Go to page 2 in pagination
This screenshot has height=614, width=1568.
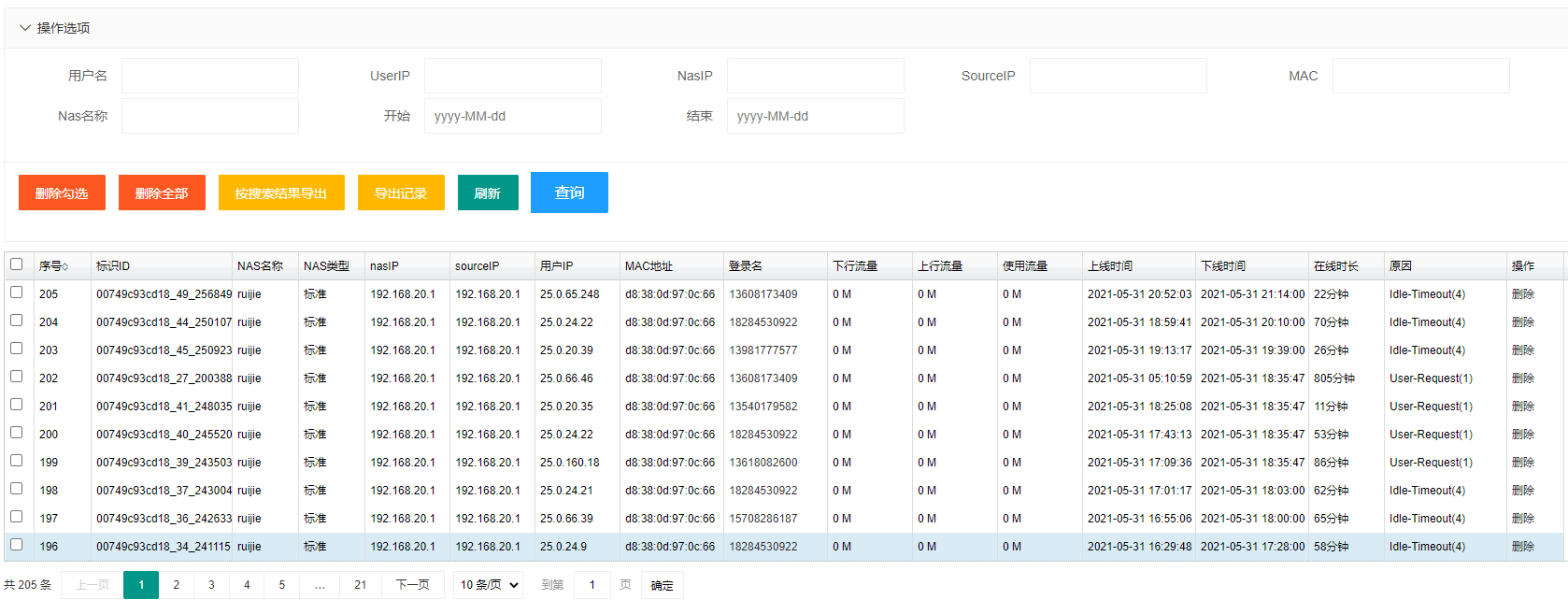point(176,585)
